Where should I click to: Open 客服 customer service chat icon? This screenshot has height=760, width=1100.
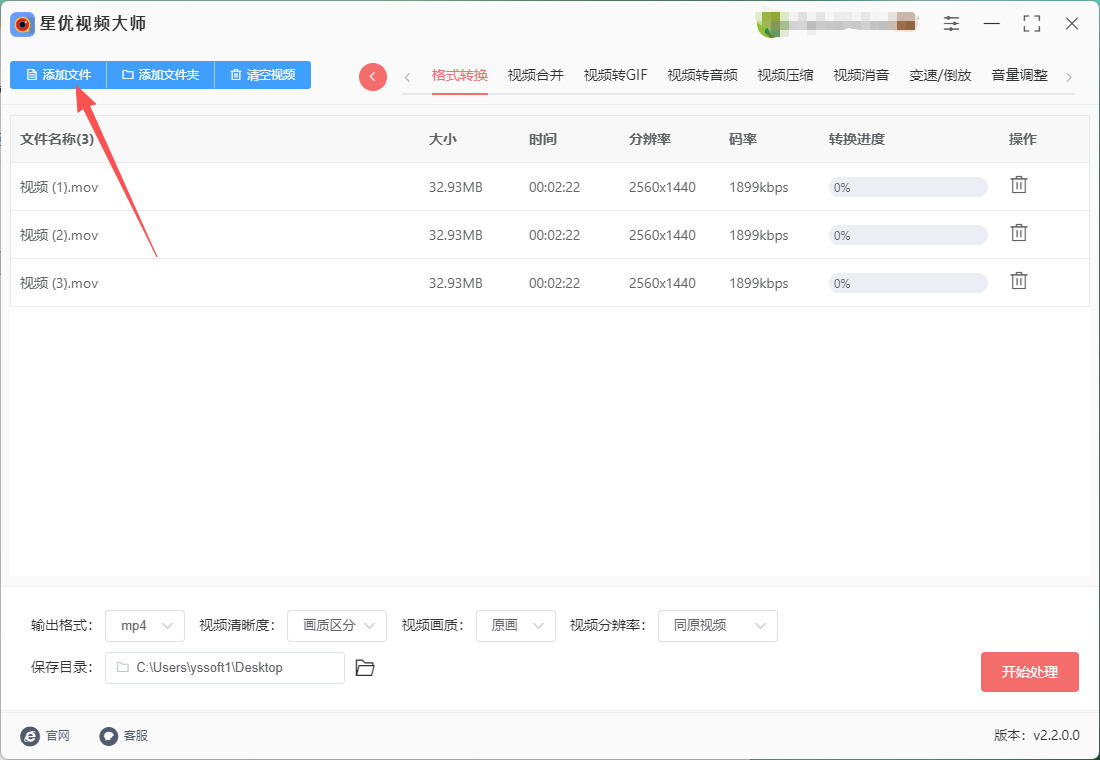pyautogui.click(x=109, y=736)
